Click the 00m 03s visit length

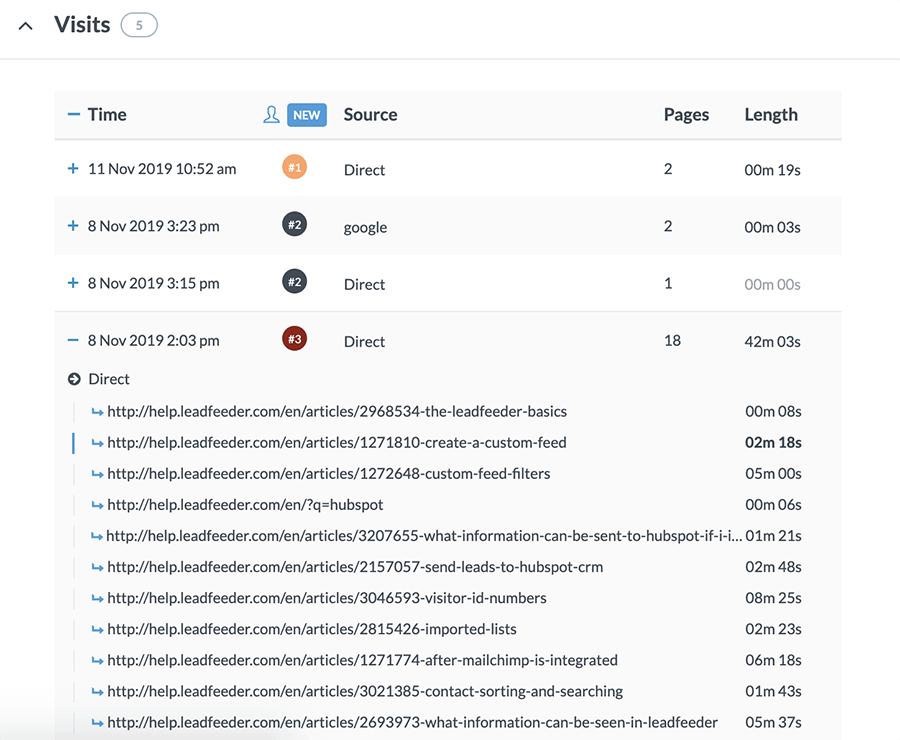[772, 227]
